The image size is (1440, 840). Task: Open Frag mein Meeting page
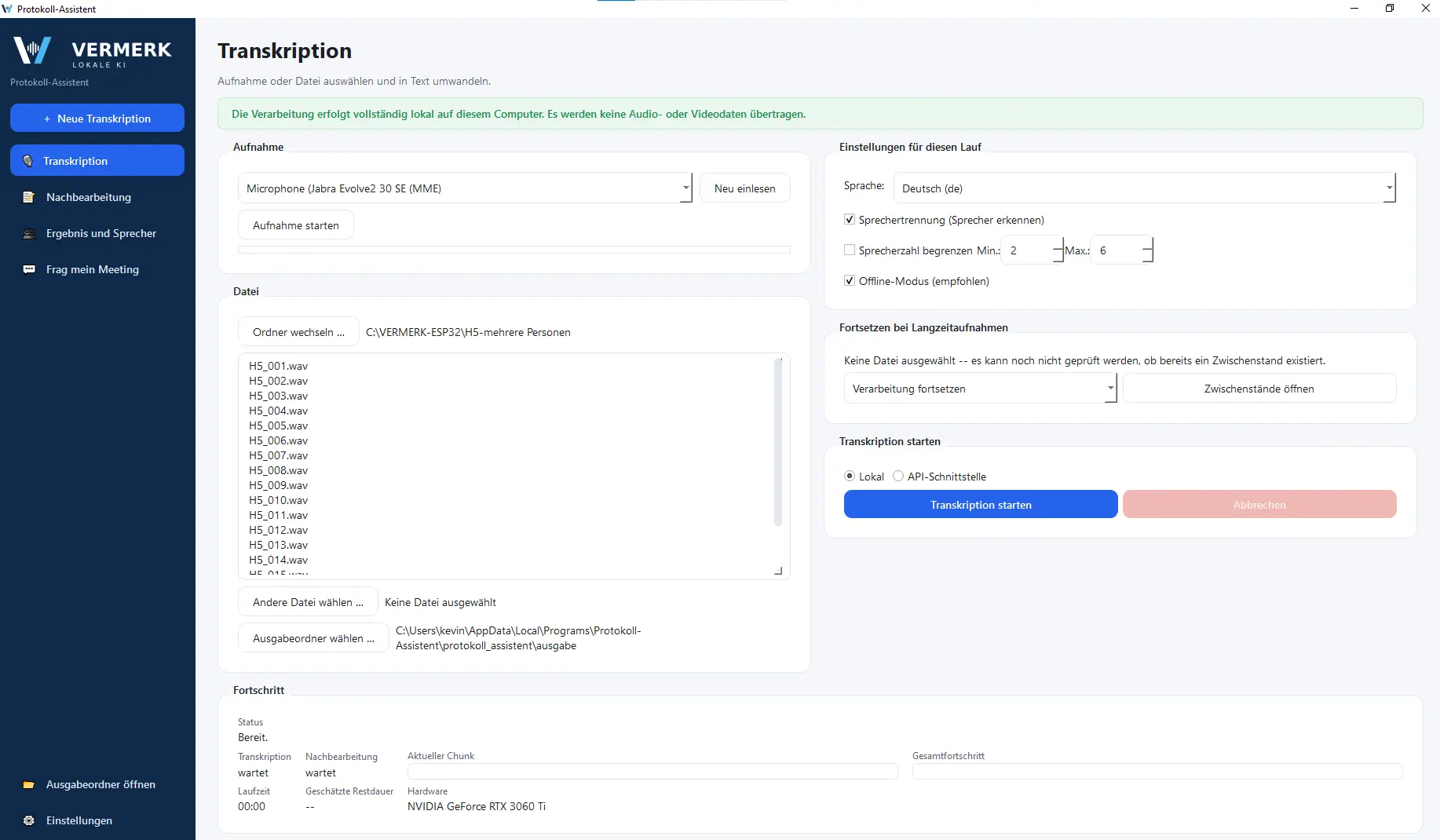click(x=97, y=269)
